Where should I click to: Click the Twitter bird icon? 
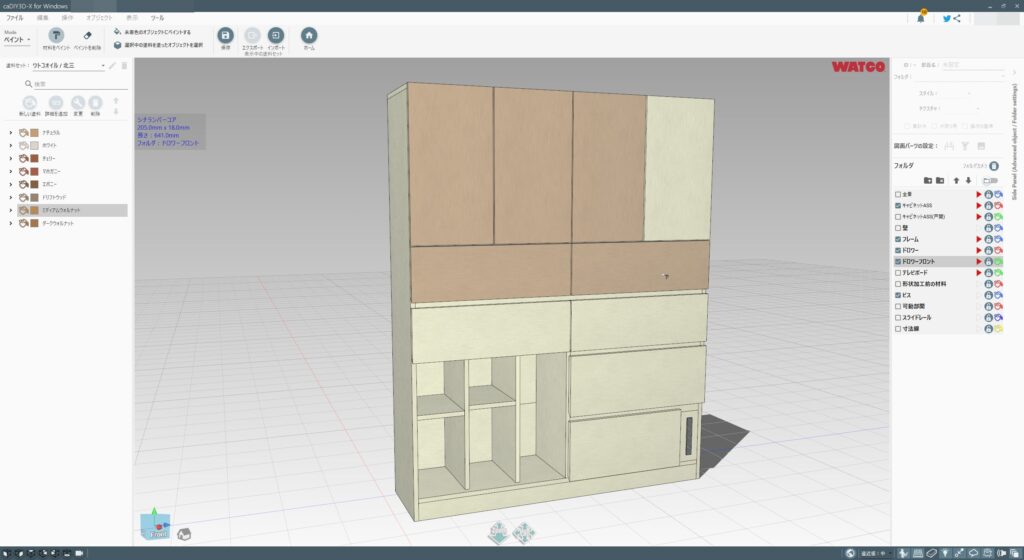point(946,18)
